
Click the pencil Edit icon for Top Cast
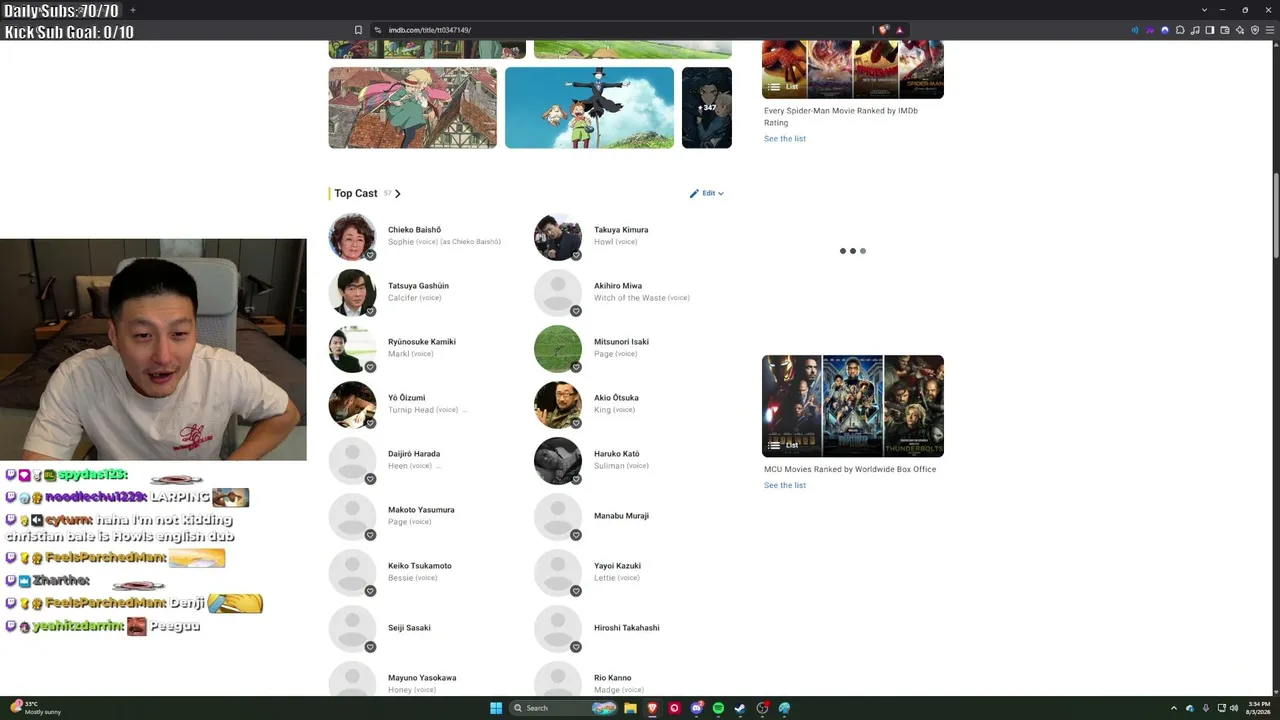coord(694,193)
